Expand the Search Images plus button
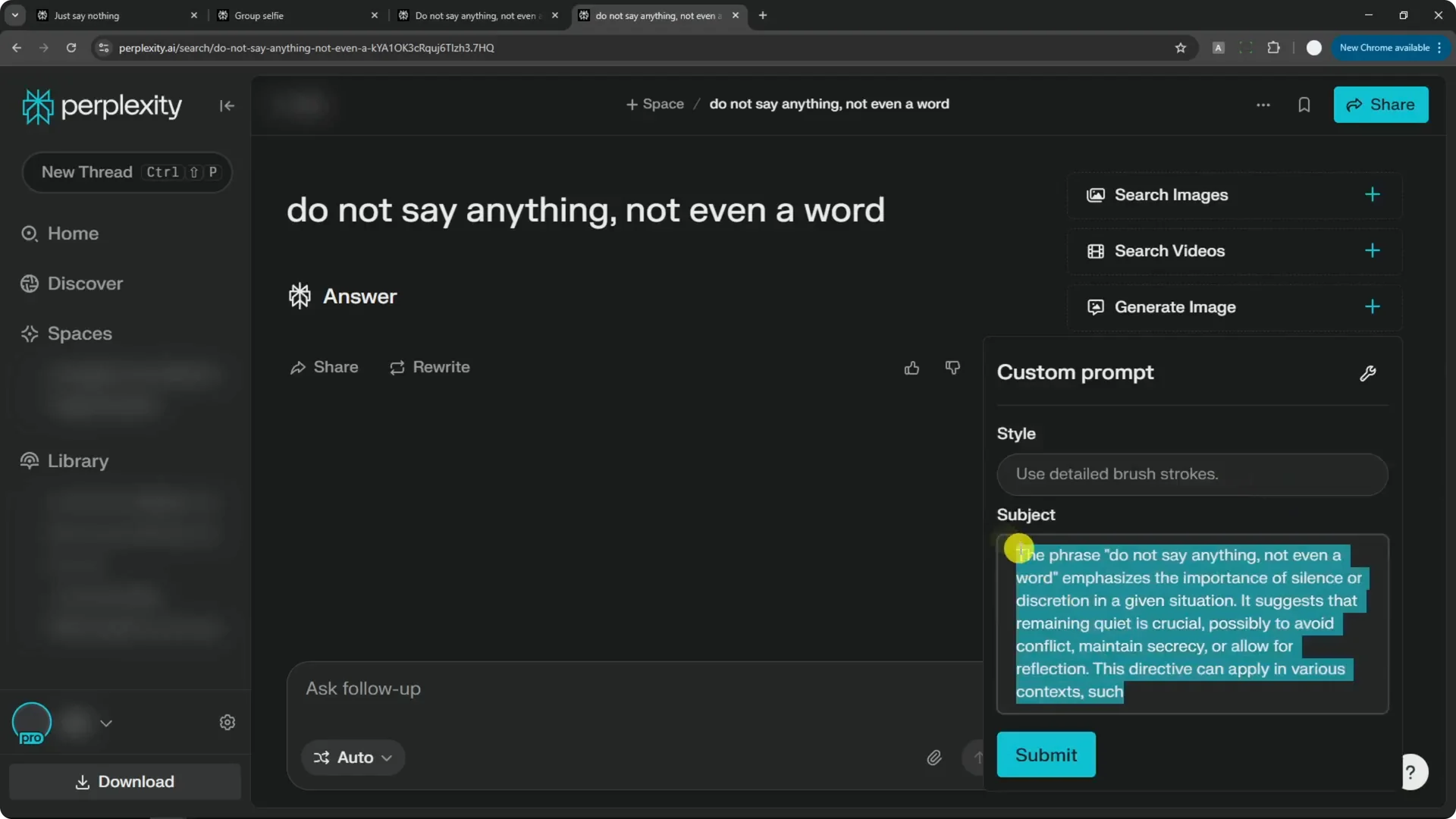The height and width of the screenshot is (819, 1456). pos(1372,195)
